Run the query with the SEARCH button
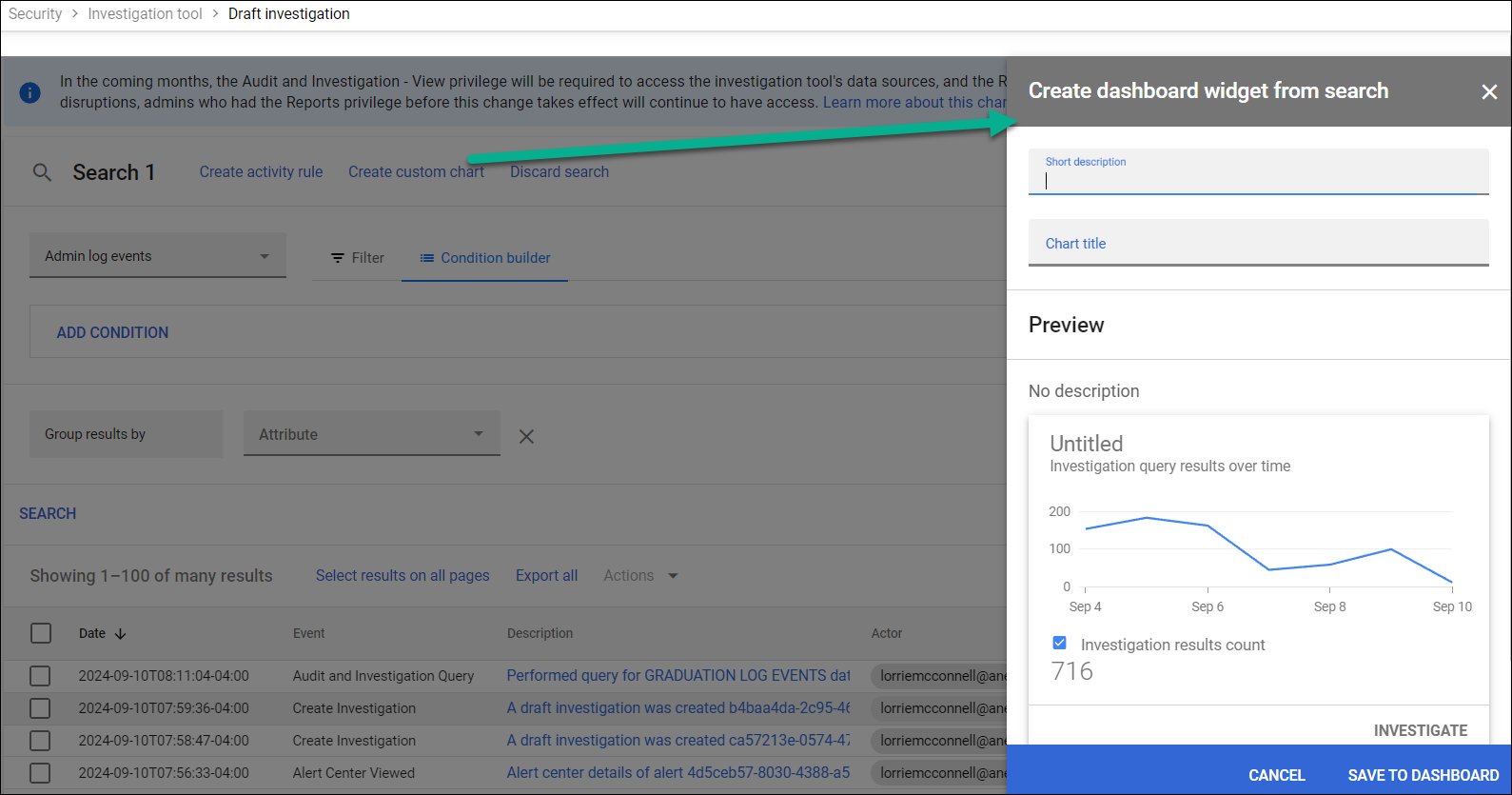Image resolution: width=1512 pixels, height=795 pixels. [48, 513]
